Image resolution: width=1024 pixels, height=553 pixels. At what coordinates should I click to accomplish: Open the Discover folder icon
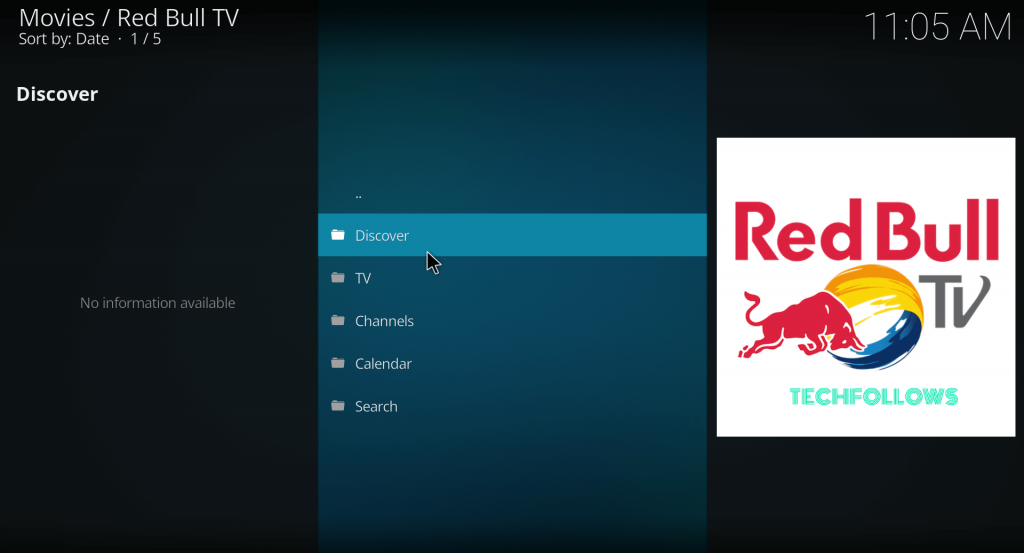point(338,234)
